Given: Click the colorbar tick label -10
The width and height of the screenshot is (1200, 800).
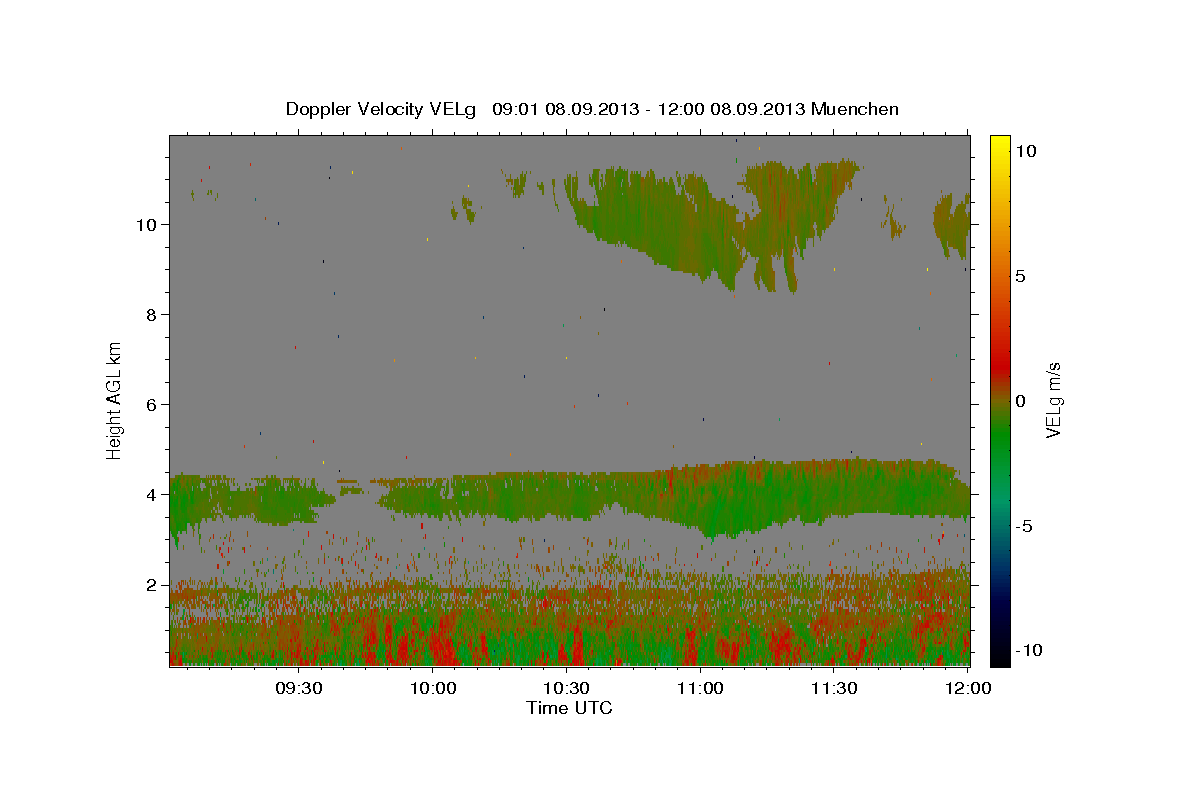Looking at the screenshot, I should pos(1028,650).
